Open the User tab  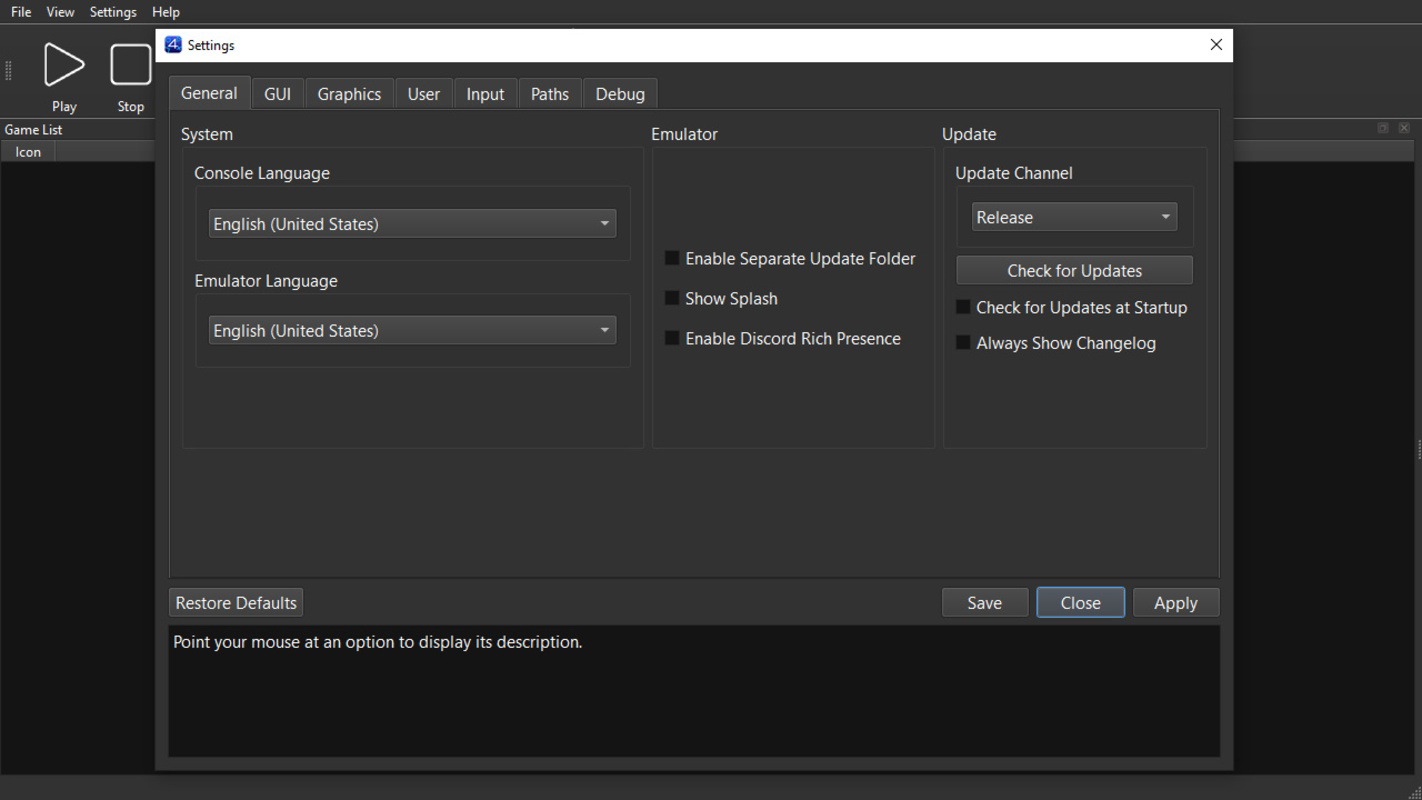[x=424, y=94]
